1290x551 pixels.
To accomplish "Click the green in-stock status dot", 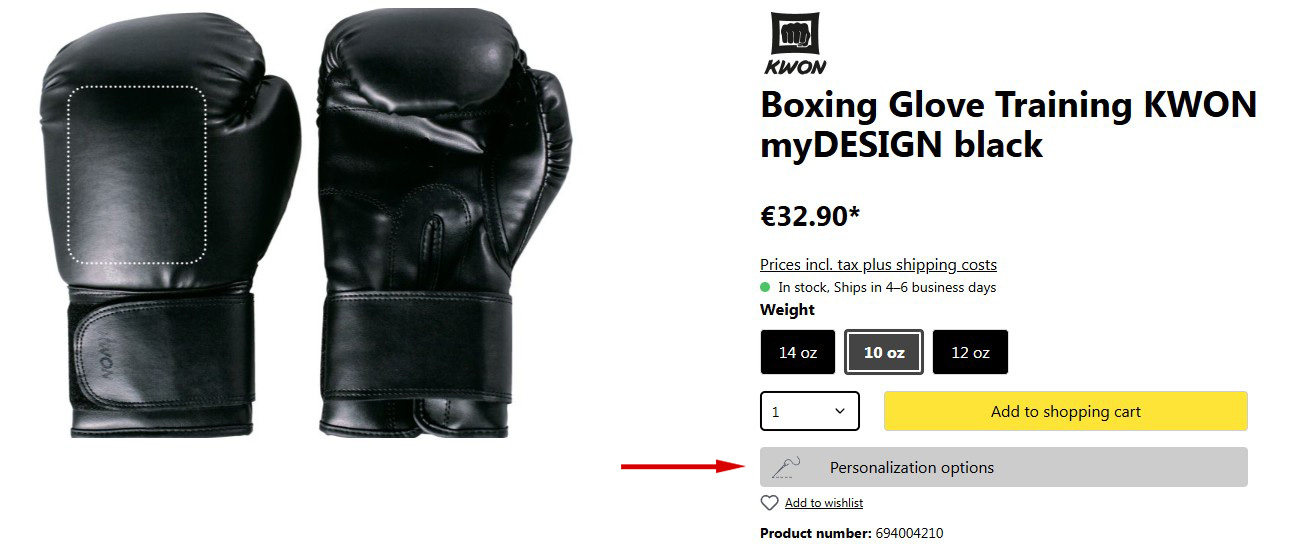I will click(766, 287).
